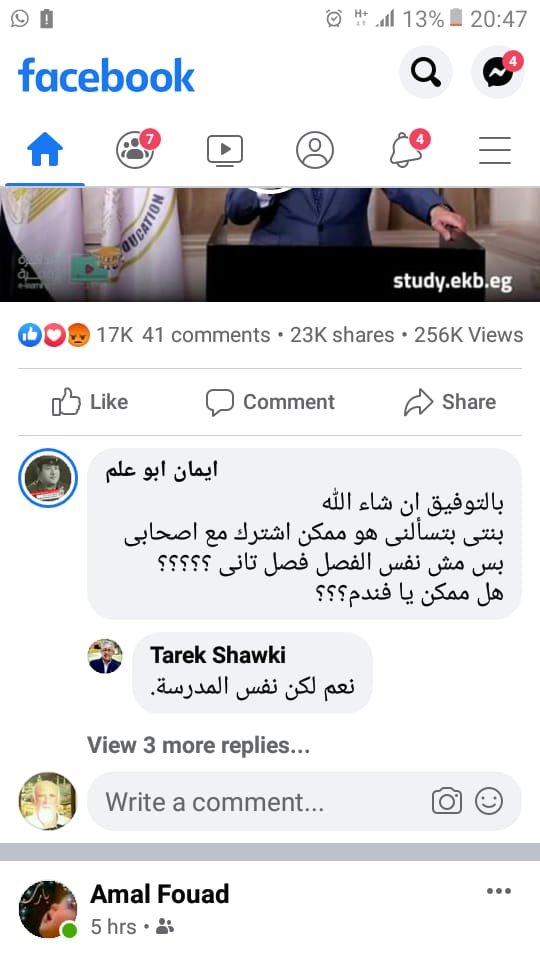Open the emoji smiley picker
540x960 pixels.
coord(489,801)
